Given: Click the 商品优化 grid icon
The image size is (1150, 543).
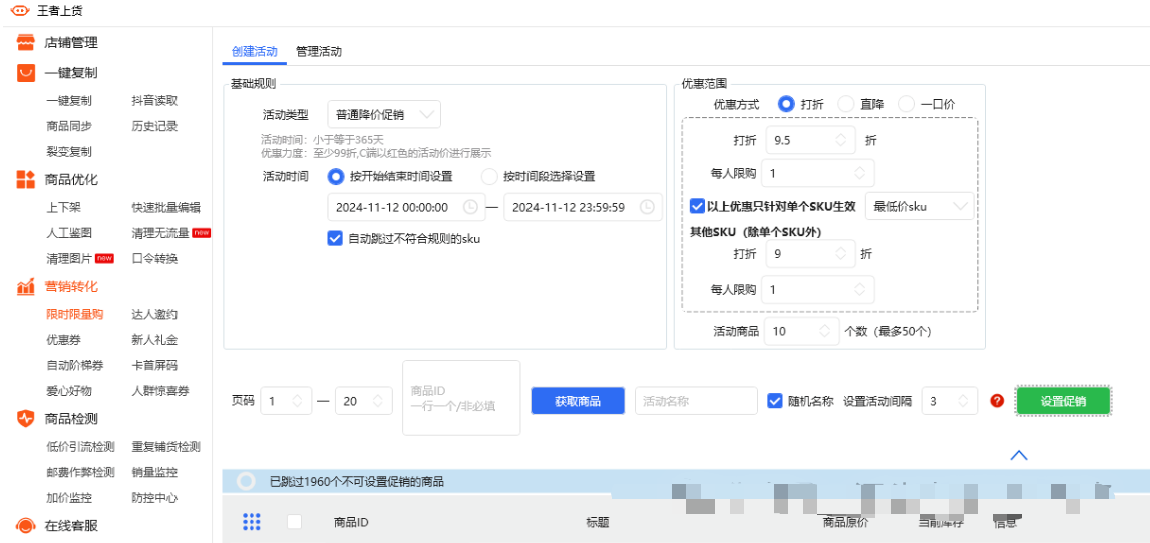Looking at the screenshot, I should click(x=26, y=180).
